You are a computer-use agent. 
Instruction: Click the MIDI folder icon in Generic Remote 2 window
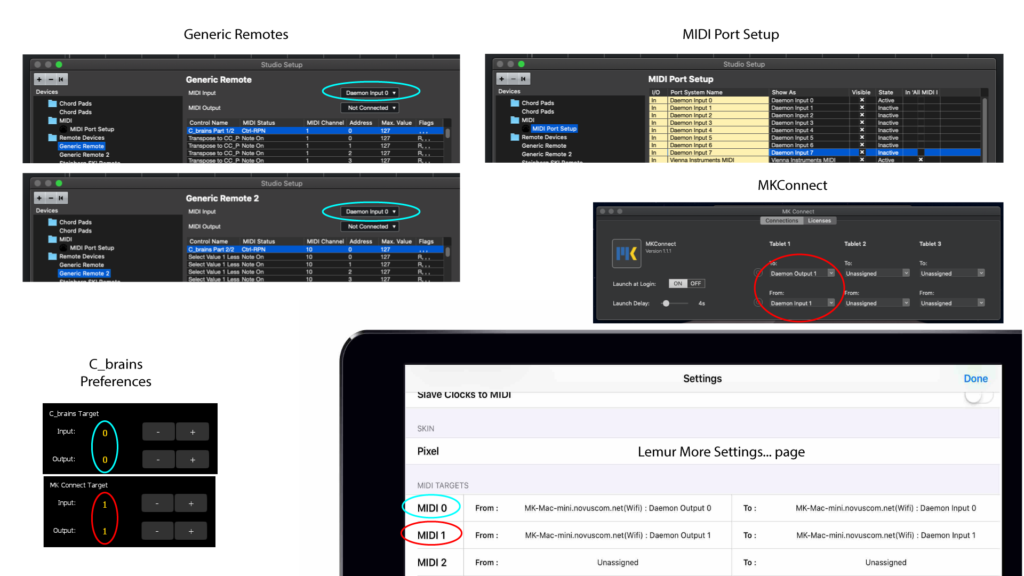coord(52,239)
